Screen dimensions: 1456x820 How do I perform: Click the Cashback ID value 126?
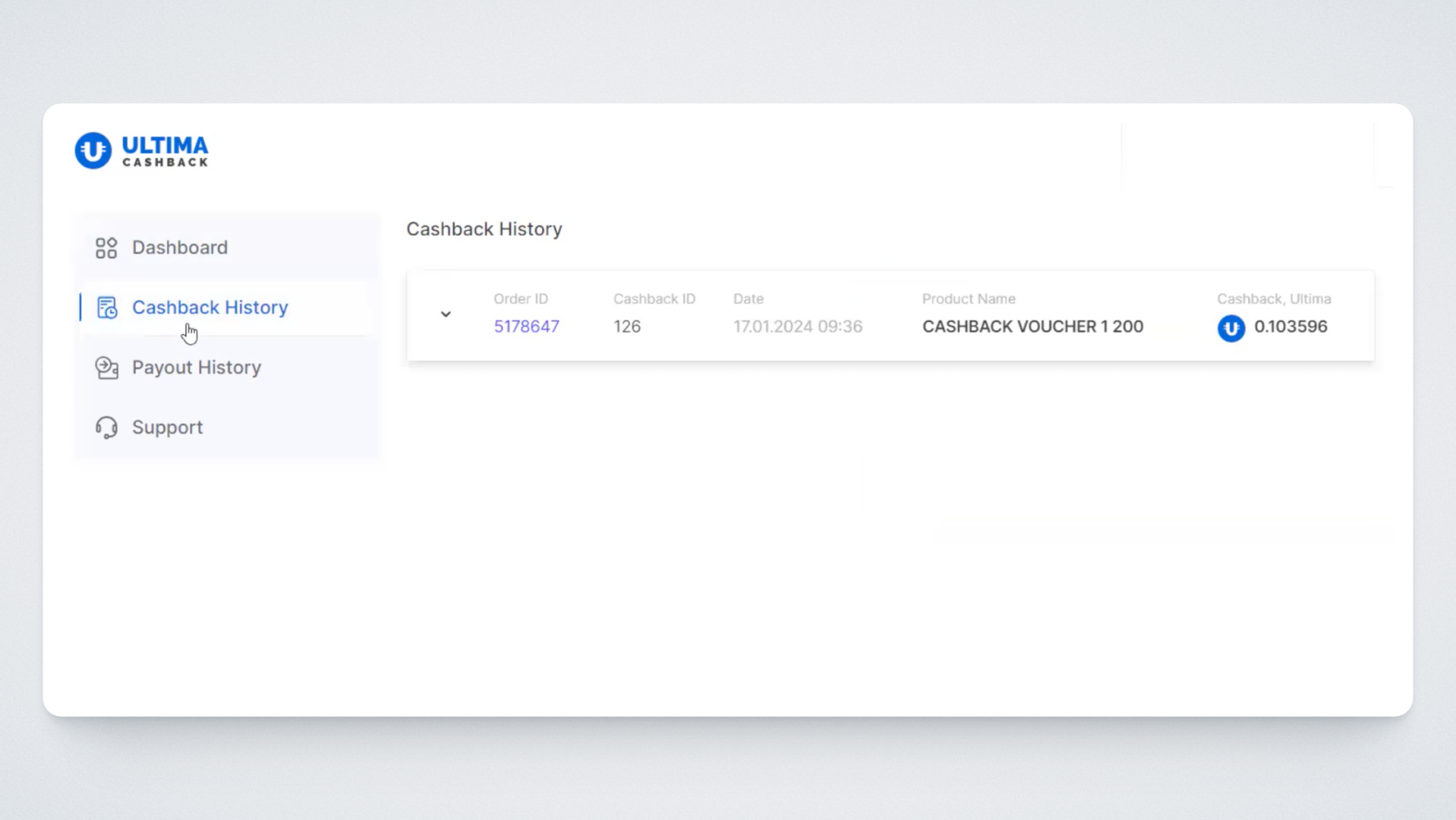627,326
